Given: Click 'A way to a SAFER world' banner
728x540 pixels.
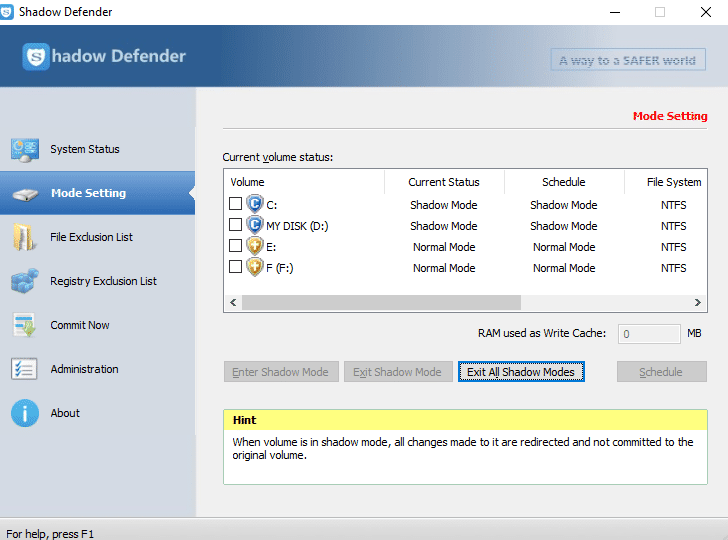Looking at the screenshot, I should coord(628,60).
